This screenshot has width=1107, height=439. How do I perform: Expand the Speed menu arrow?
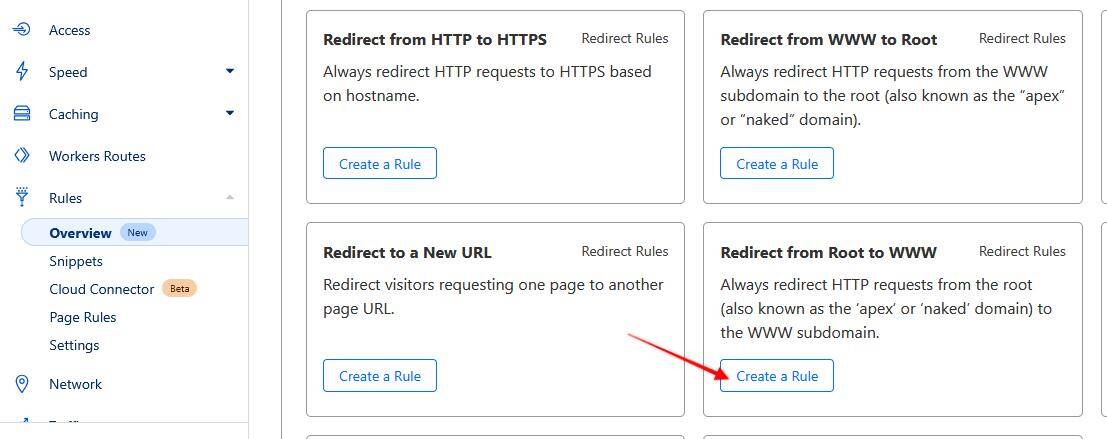229,71
